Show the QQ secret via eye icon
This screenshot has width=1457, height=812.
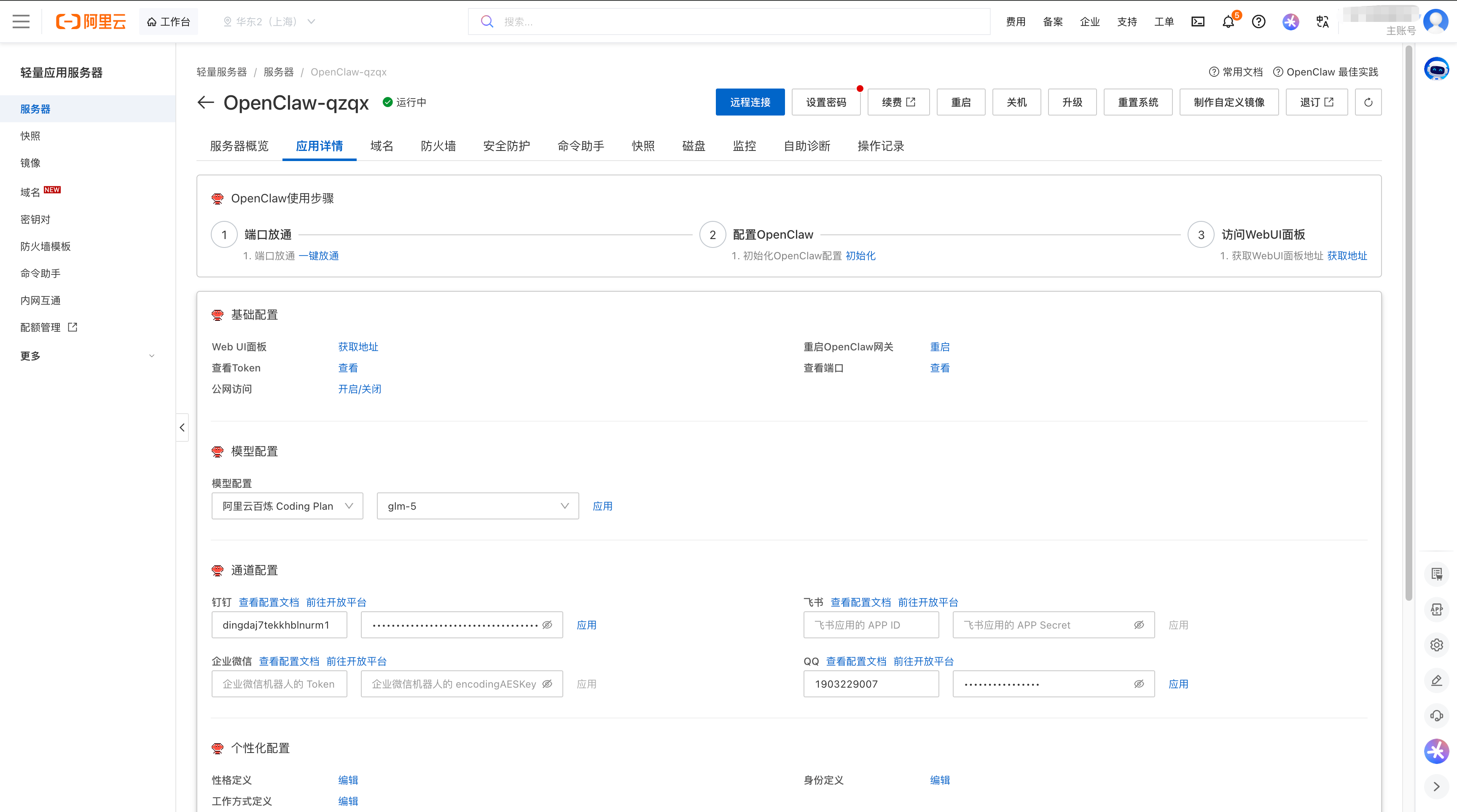[1139, 684]
